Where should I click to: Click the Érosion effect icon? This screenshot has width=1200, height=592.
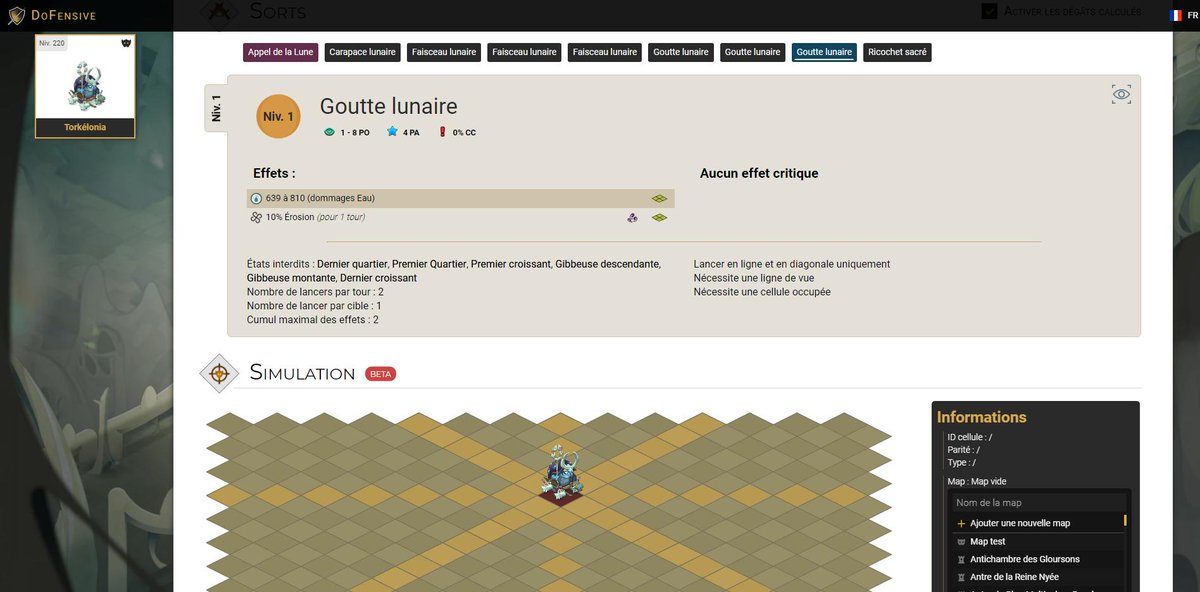[x=256, y=217]
